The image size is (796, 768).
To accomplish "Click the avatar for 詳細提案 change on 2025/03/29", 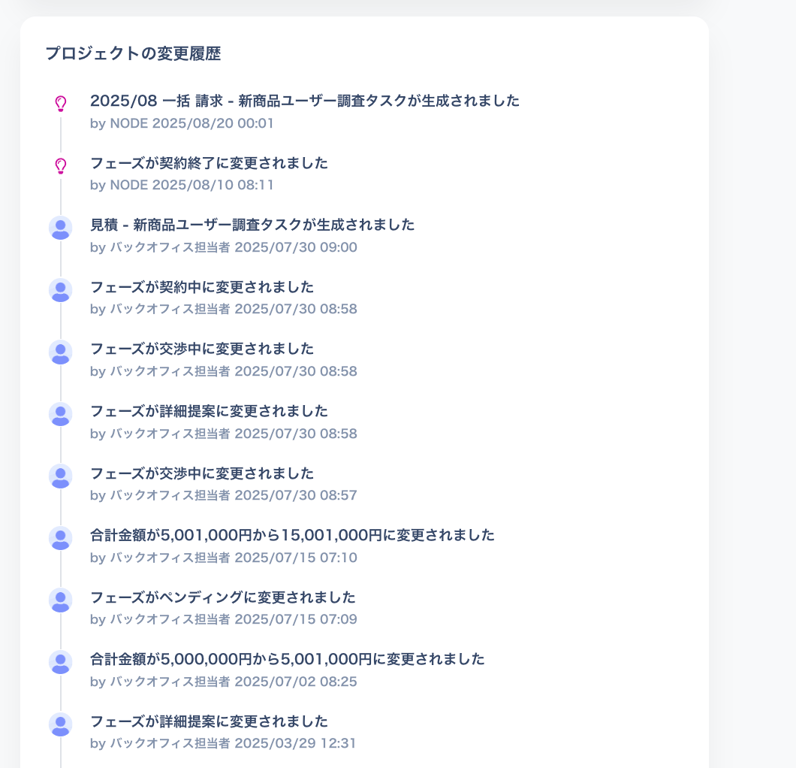I will (60, 724).
